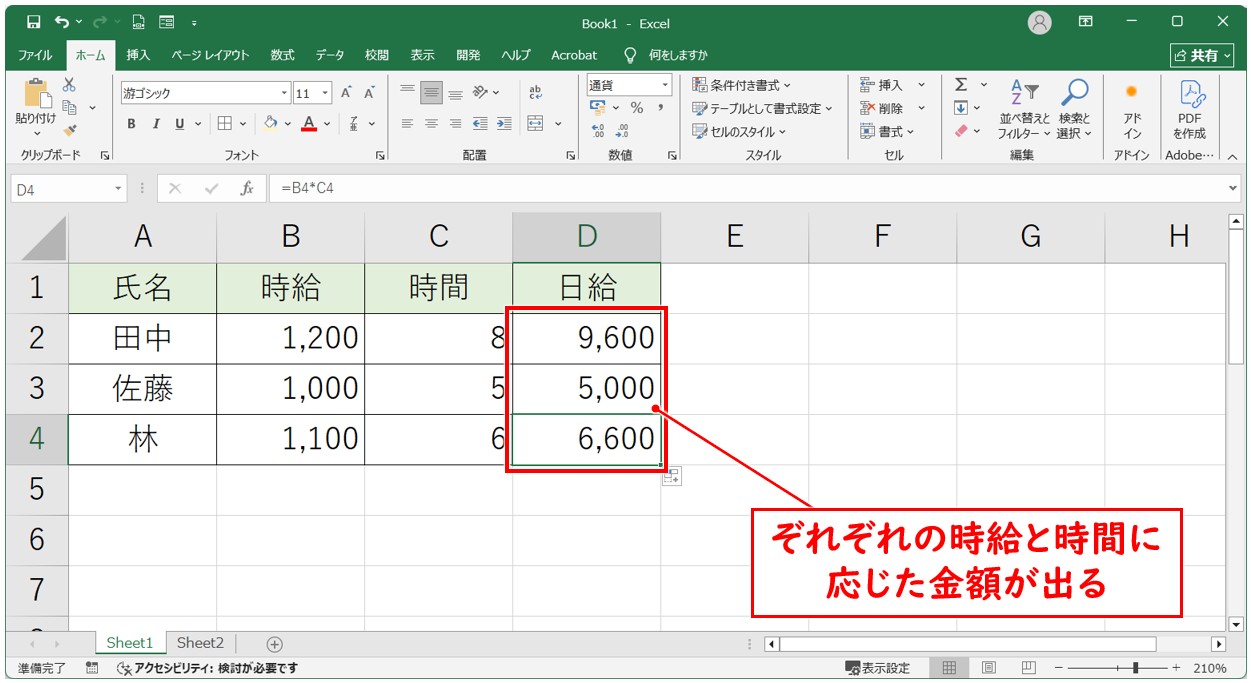Apply comma style number format
The image size is (1251, 683).
click(x=660, y=108)
